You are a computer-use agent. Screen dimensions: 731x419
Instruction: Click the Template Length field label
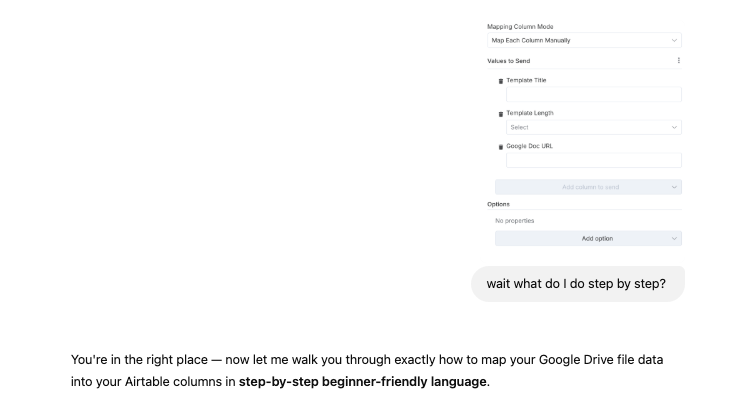point(529,113)
